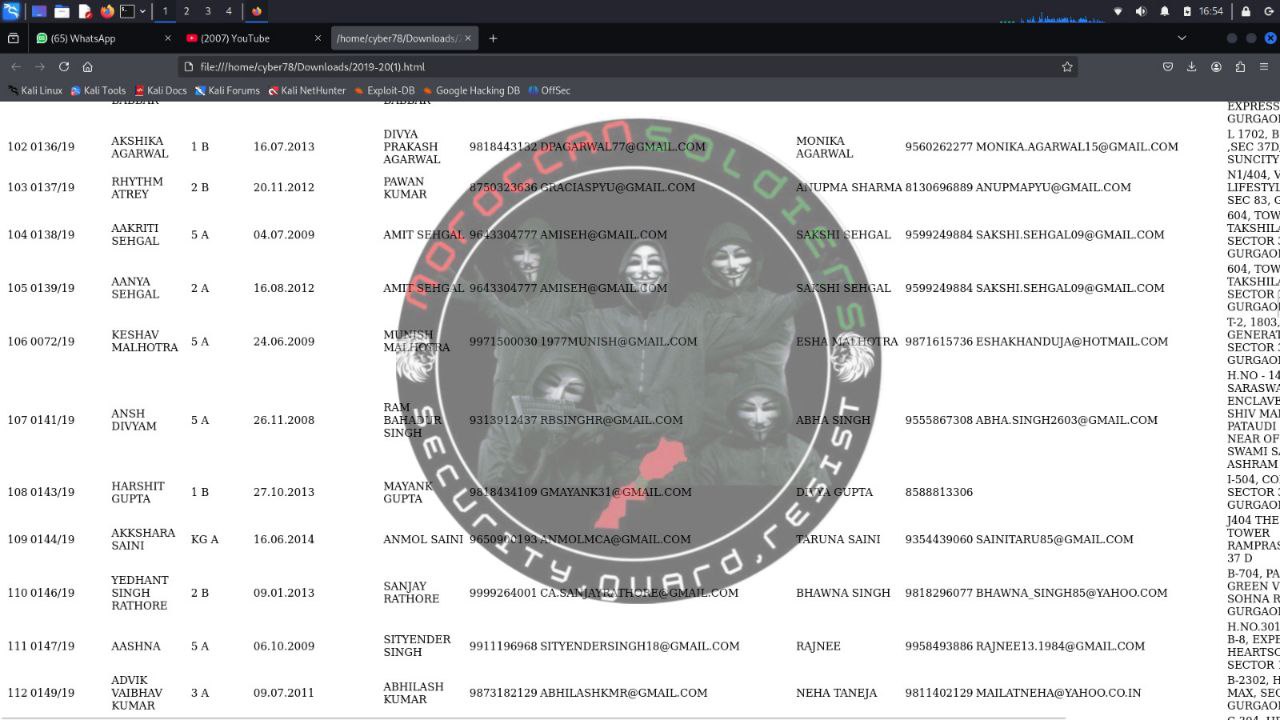Screen dimensions: 1280x720
Task: Open the Firefox account menu
Action: [x=1216, y=67]
